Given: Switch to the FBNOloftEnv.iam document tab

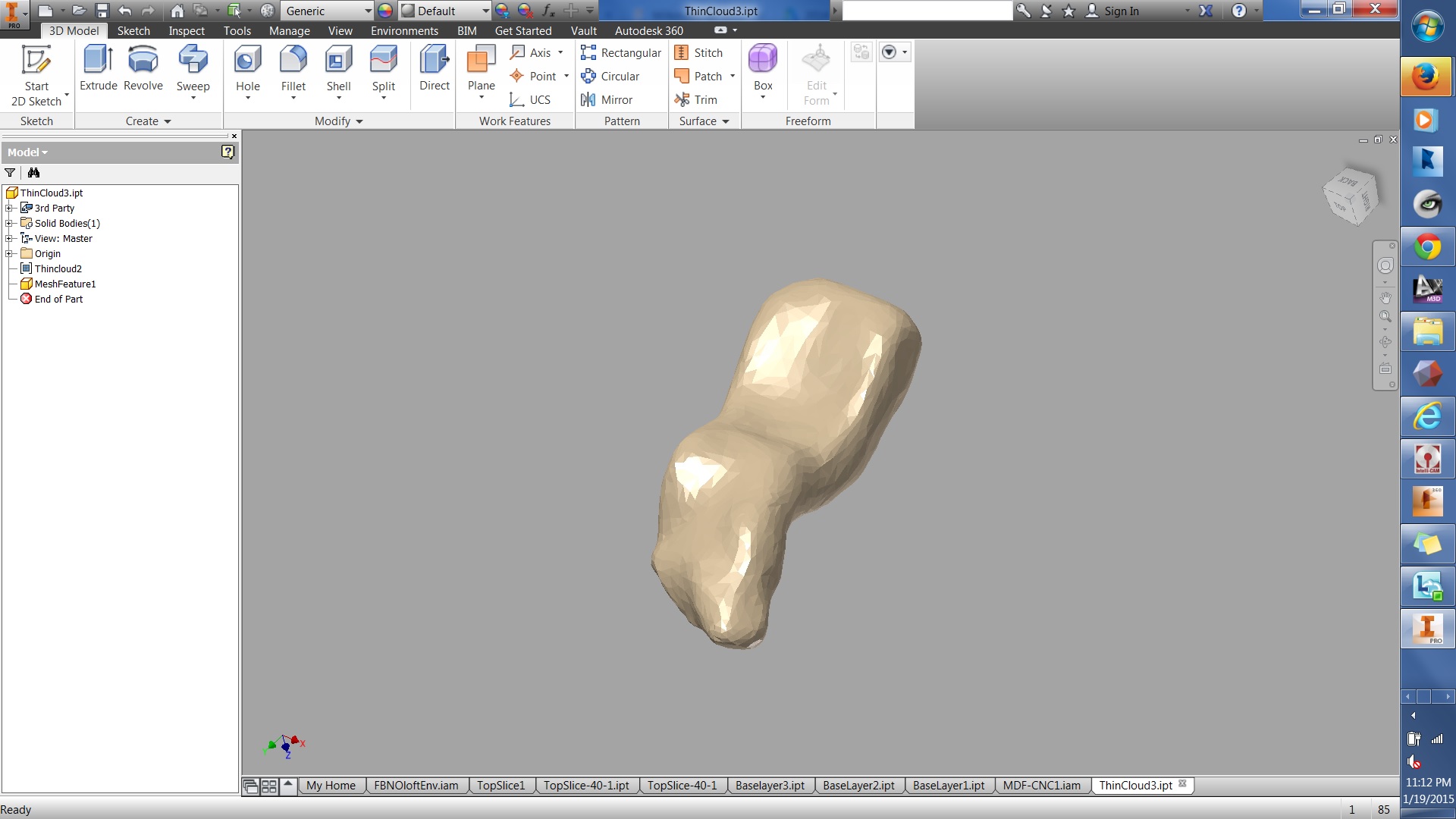Looking at the screenshot, I should pos(416,786).
